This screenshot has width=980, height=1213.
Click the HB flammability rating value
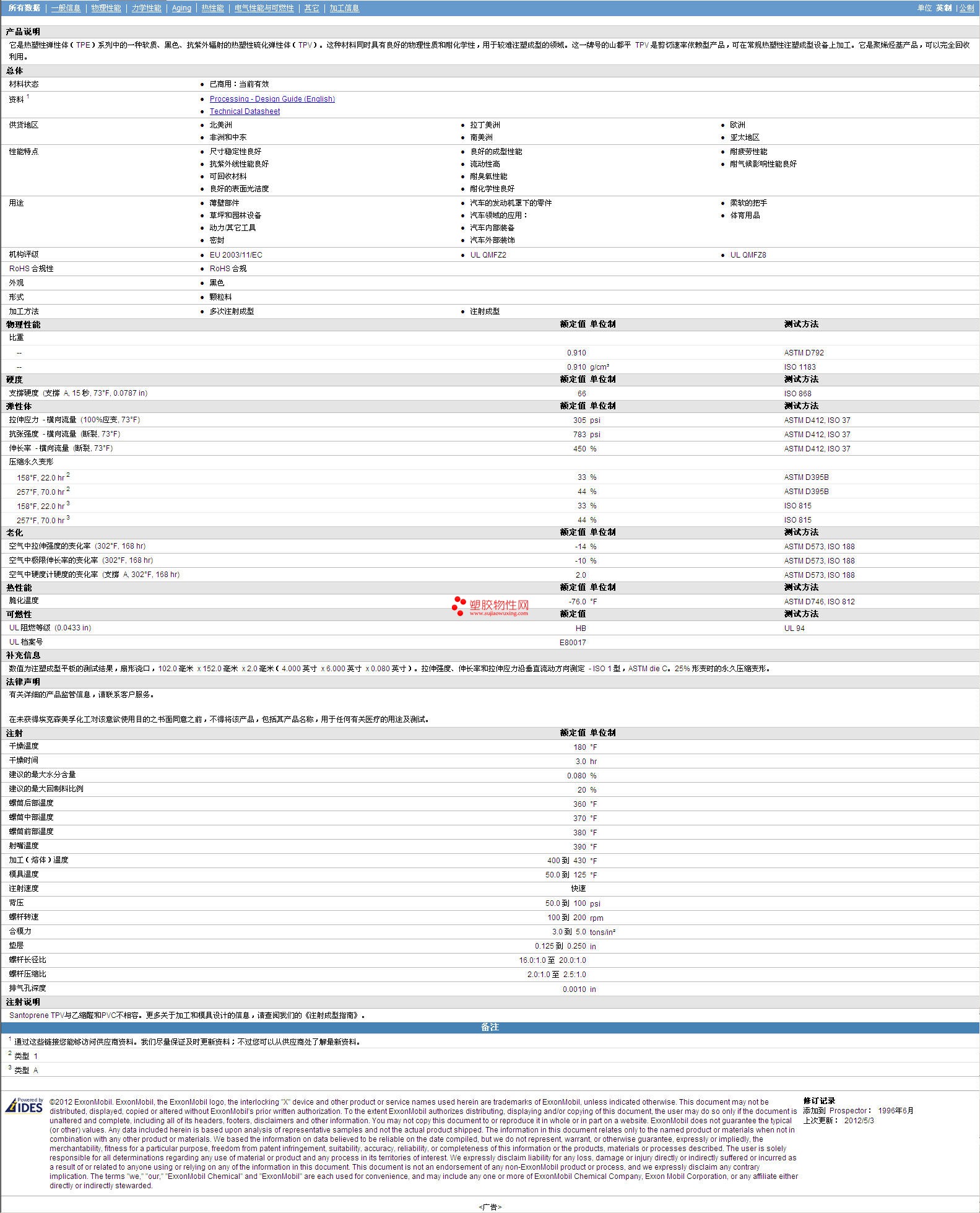coord(581,628)
